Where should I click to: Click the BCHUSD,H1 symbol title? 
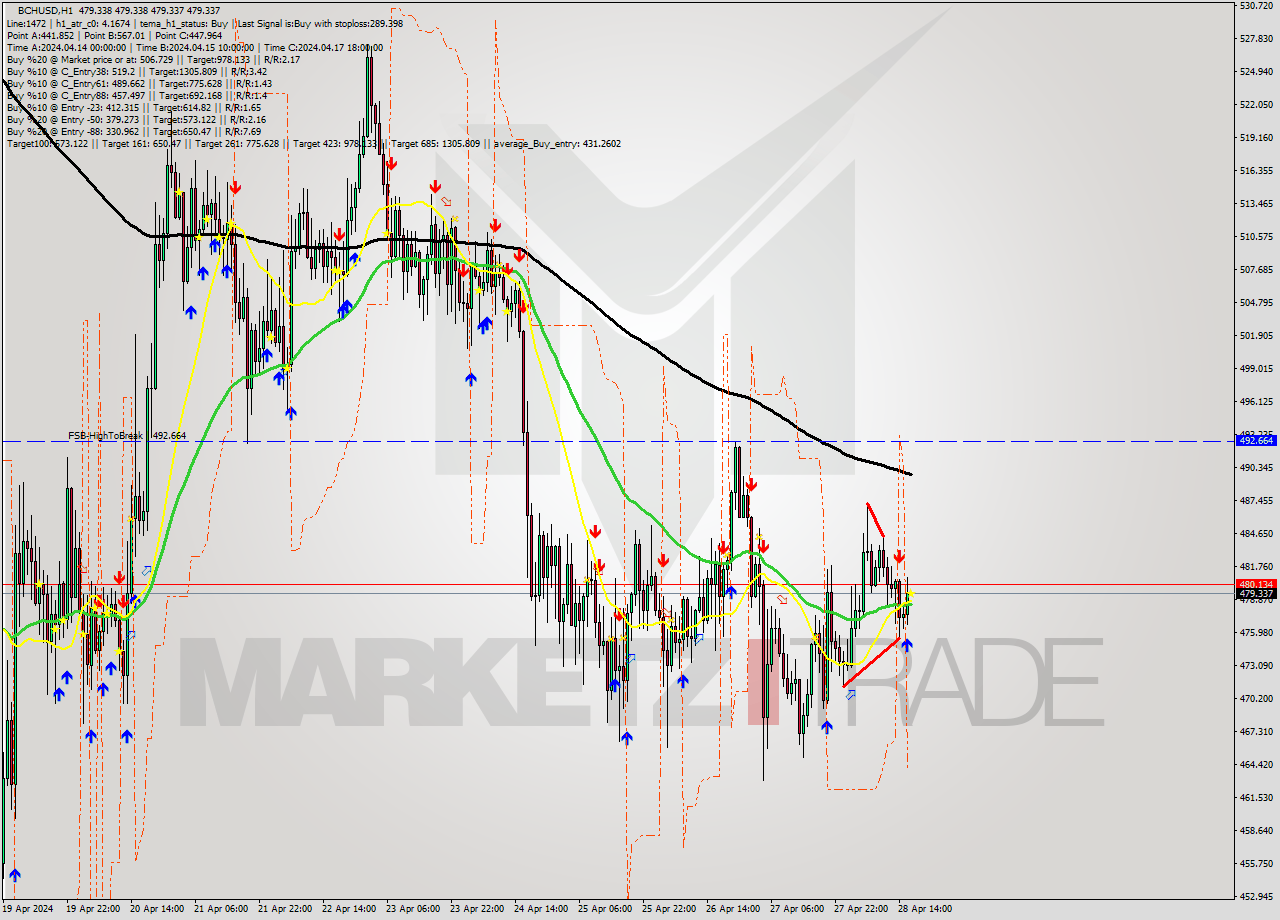(x=45, y=9)
